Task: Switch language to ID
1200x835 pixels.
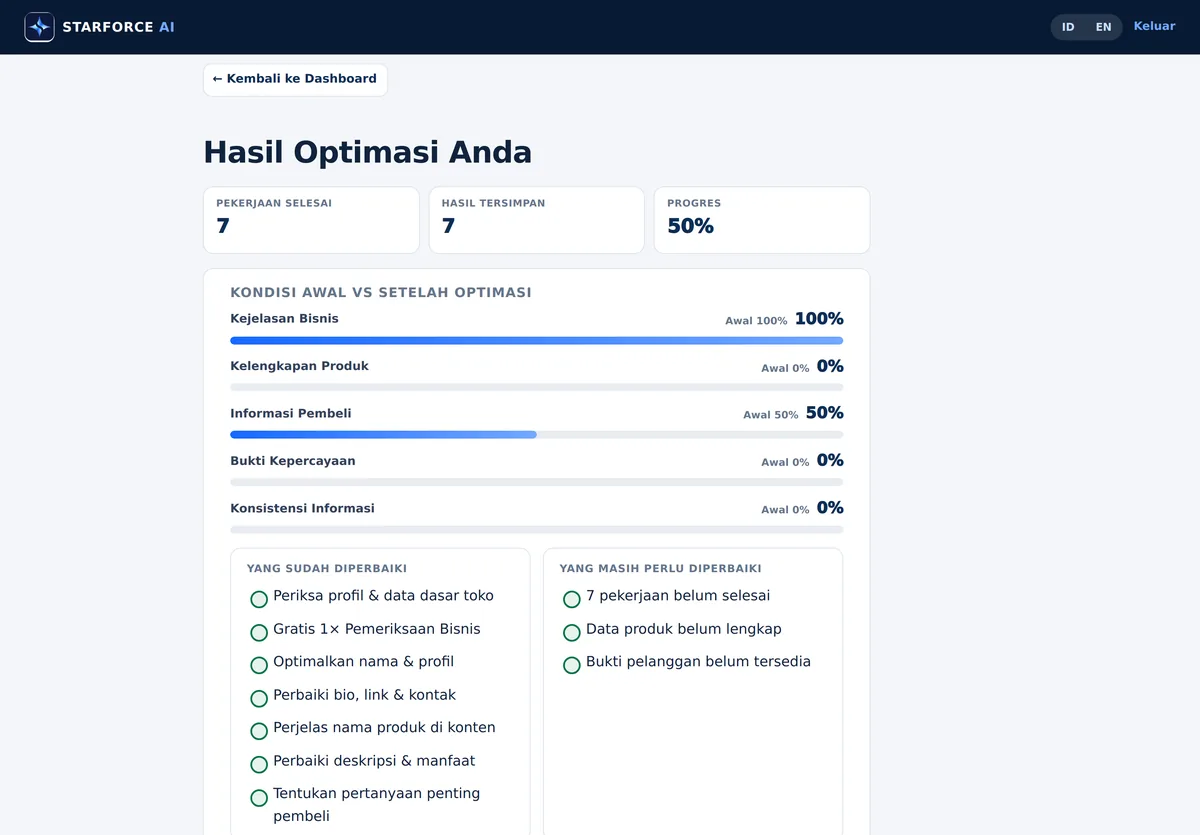Action: 1068,27
